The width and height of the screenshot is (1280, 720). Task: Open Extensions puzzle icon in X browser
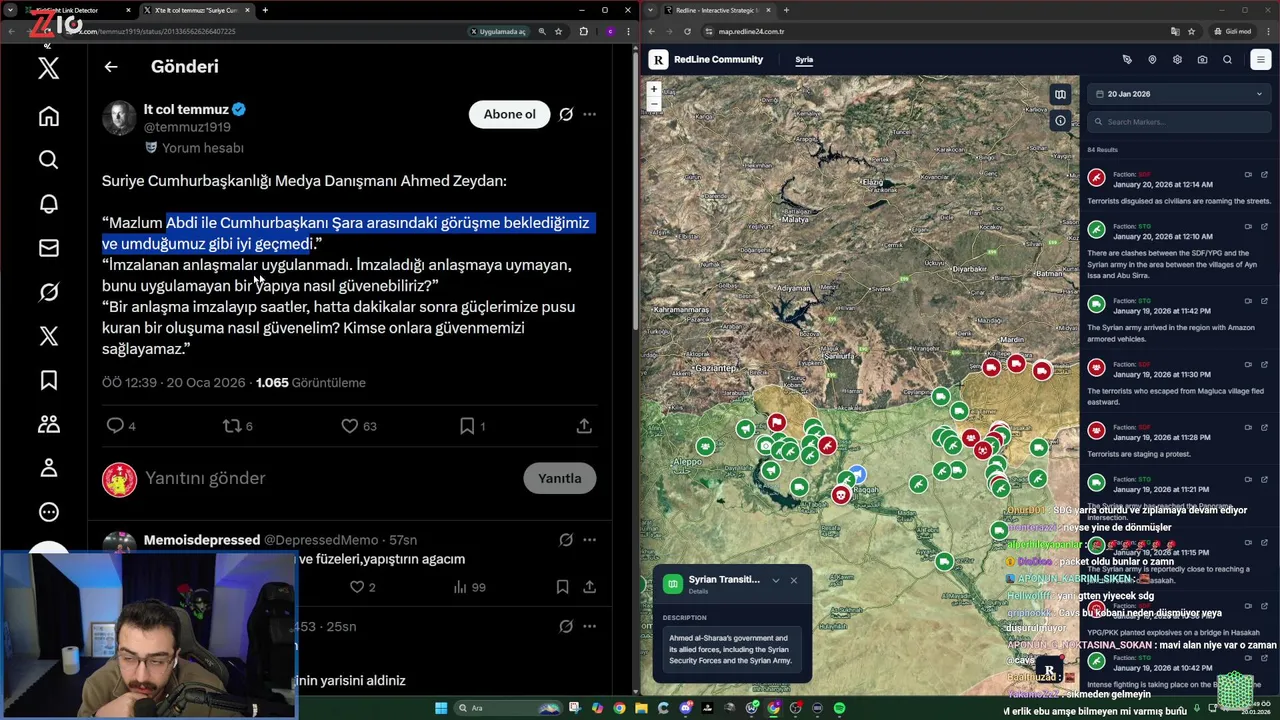(584, 31)
